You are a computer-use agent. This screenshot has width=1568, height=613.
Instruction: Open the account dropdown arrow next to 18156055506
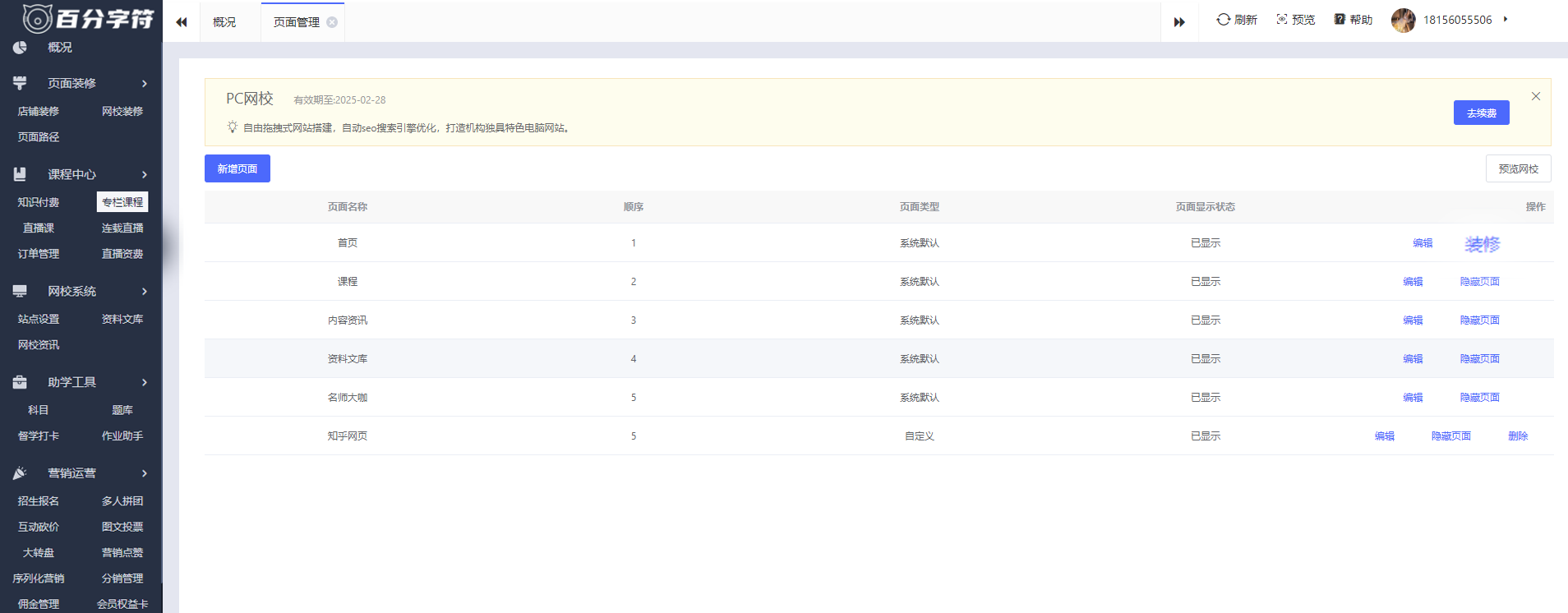click(x=1506, y=20)
